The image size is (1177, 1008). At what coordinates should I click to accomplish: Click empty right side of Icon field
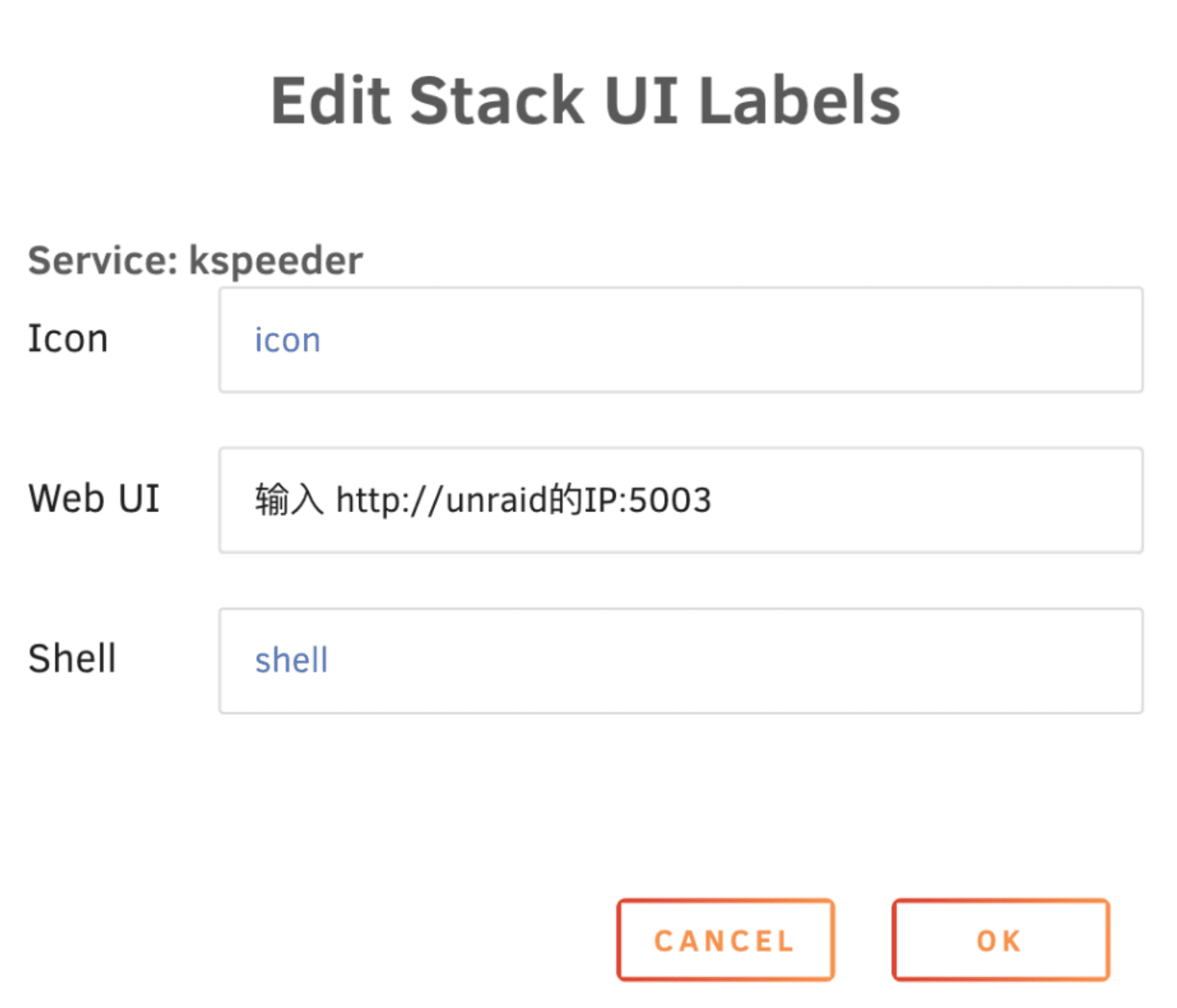tap(938, 340)
